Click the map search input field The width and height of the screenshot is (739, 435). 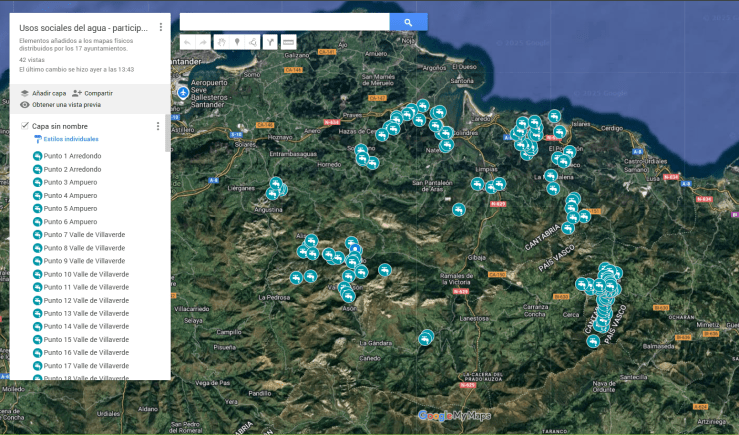click(284, 22)
